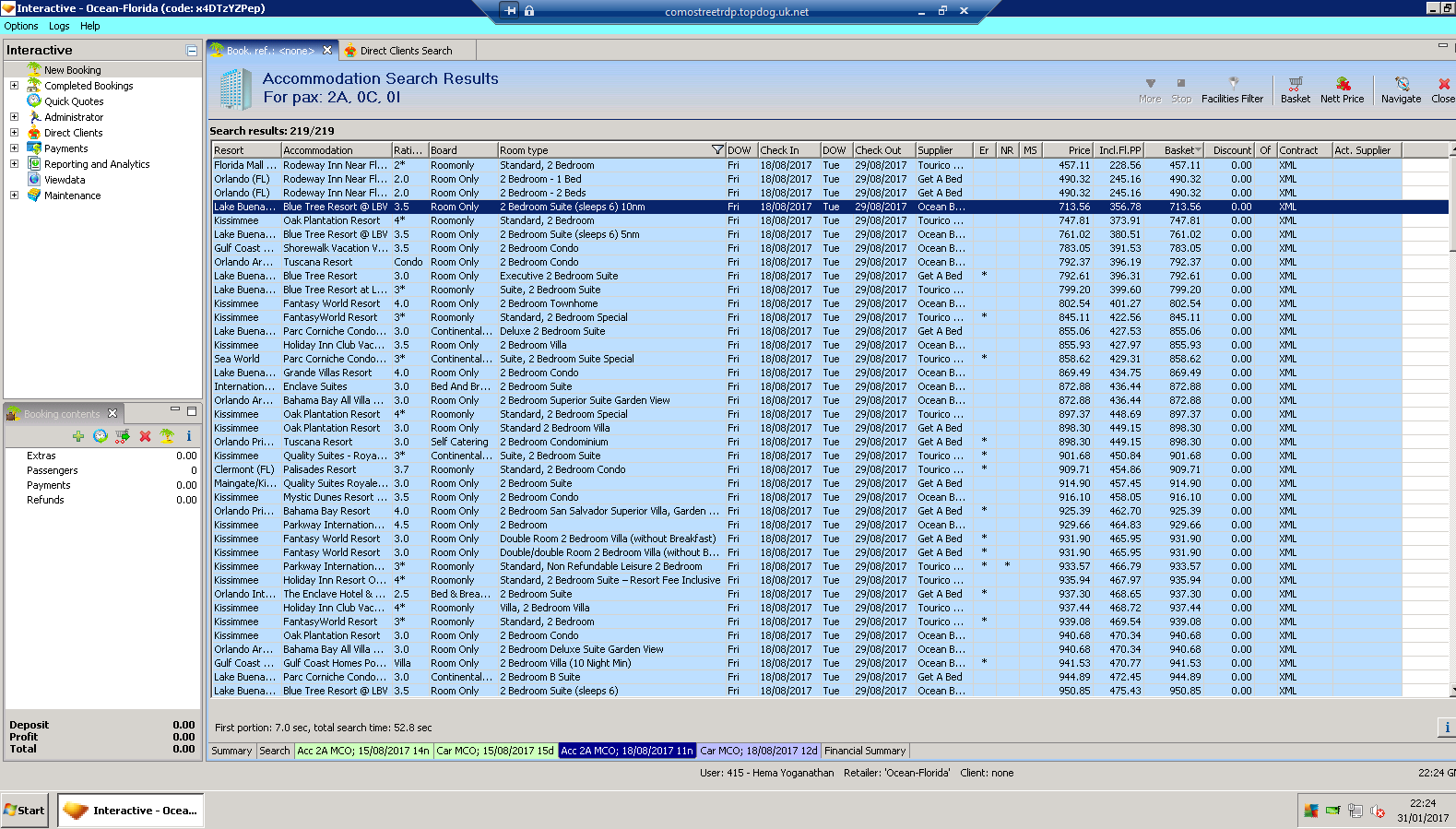Select the Tuscana Resort 2 Bedroom Condo row
Screen dimensions: 1456x829
pos(830,262)
